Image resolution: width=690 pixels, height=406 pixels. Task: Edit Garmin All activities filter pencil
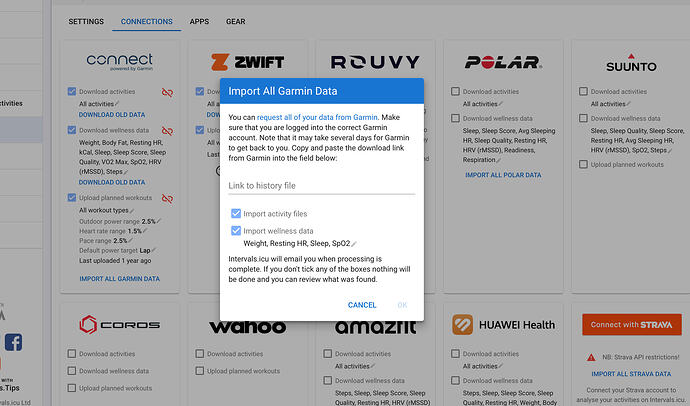pyautogui.click(x=117, y=104)
